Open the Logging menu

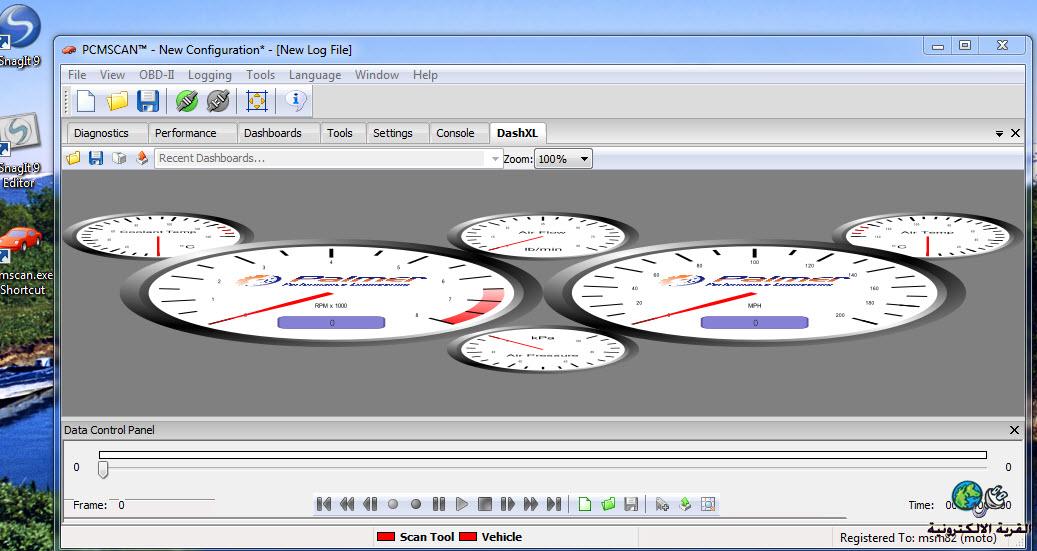(x=210, y=75)
